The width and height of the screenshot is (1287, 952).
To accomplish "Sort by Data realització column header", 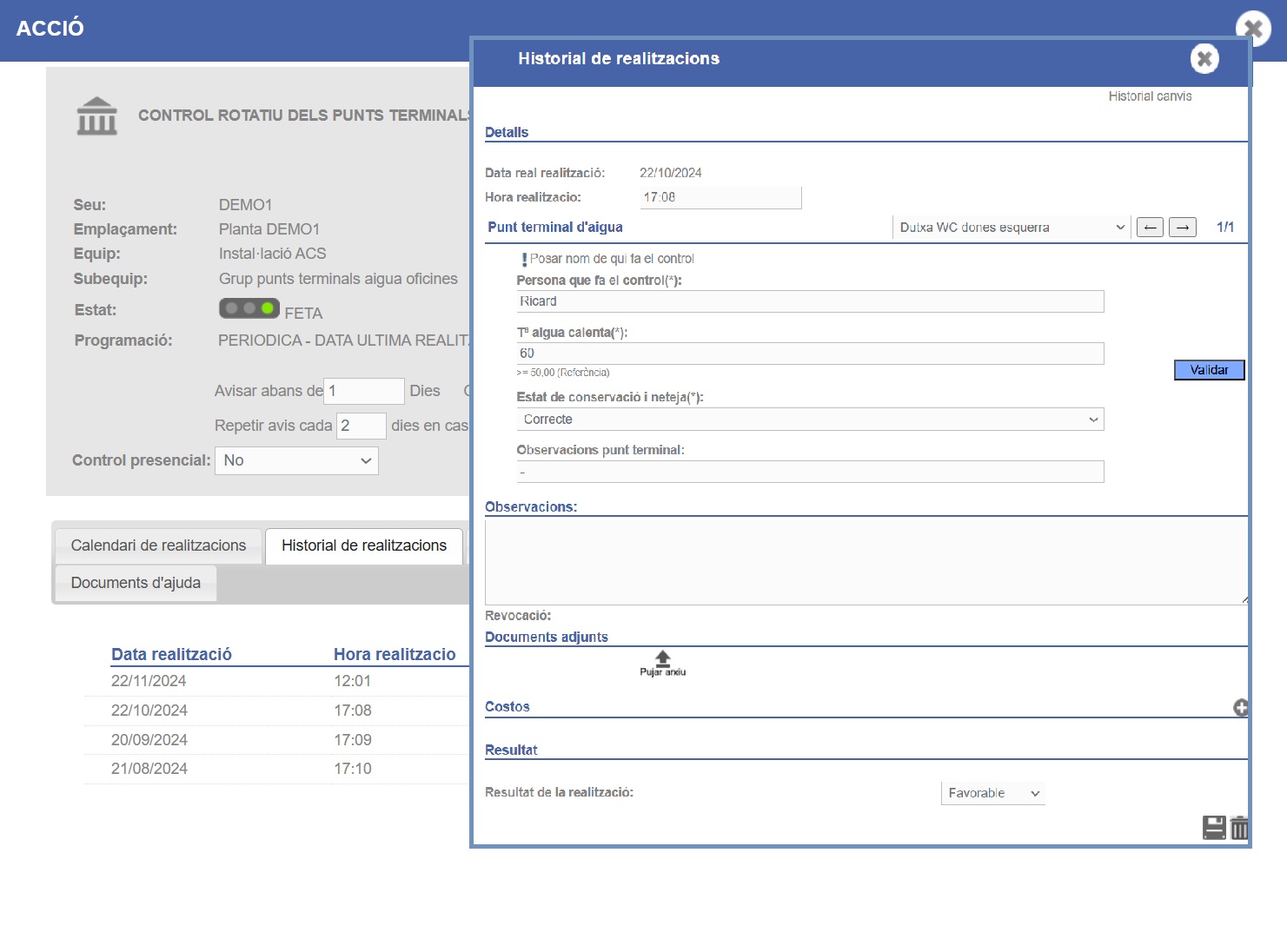I will pos(171,654).
